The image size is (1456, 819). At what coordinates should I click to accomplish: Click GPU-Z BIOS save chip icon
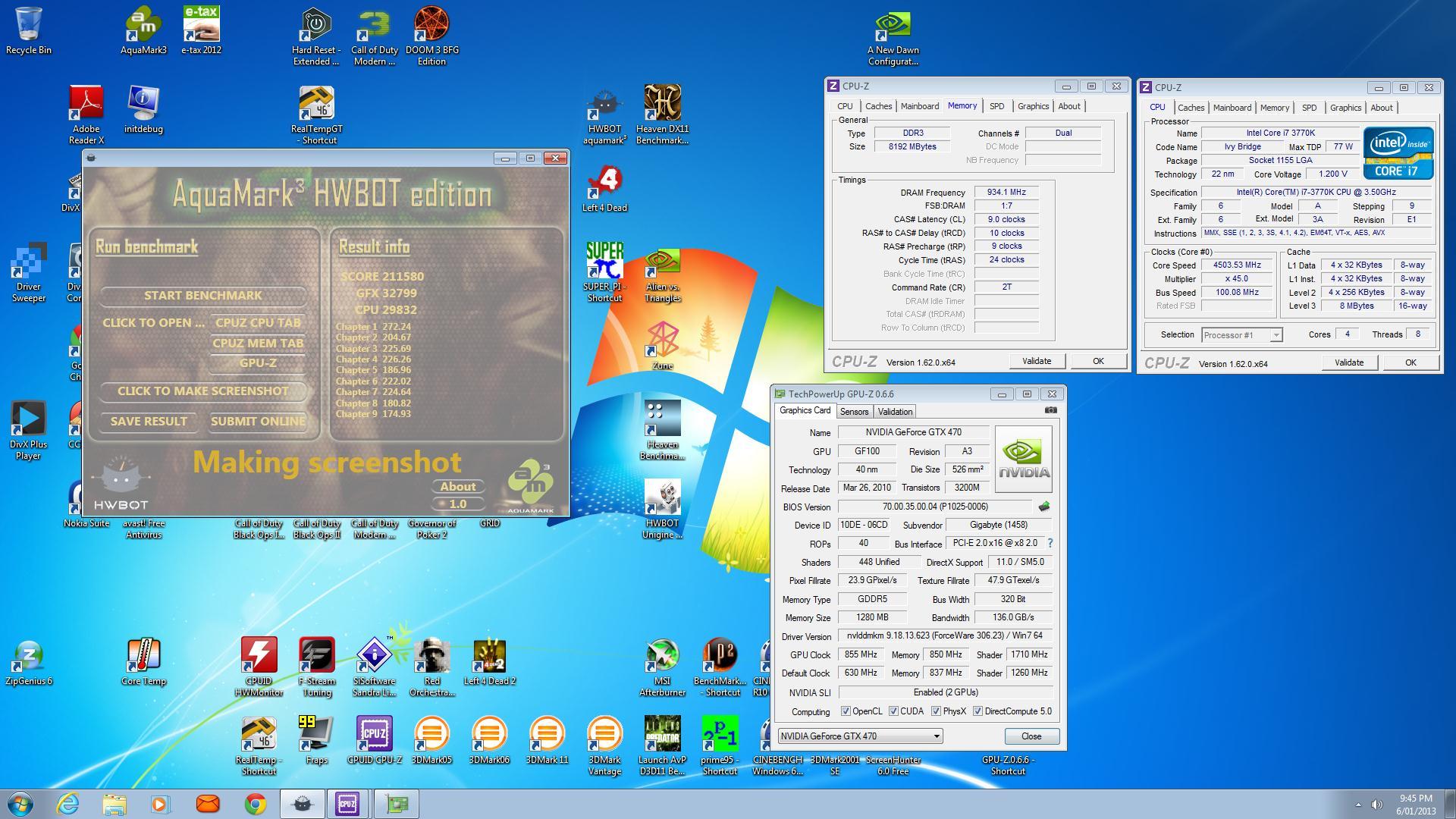1044,507
